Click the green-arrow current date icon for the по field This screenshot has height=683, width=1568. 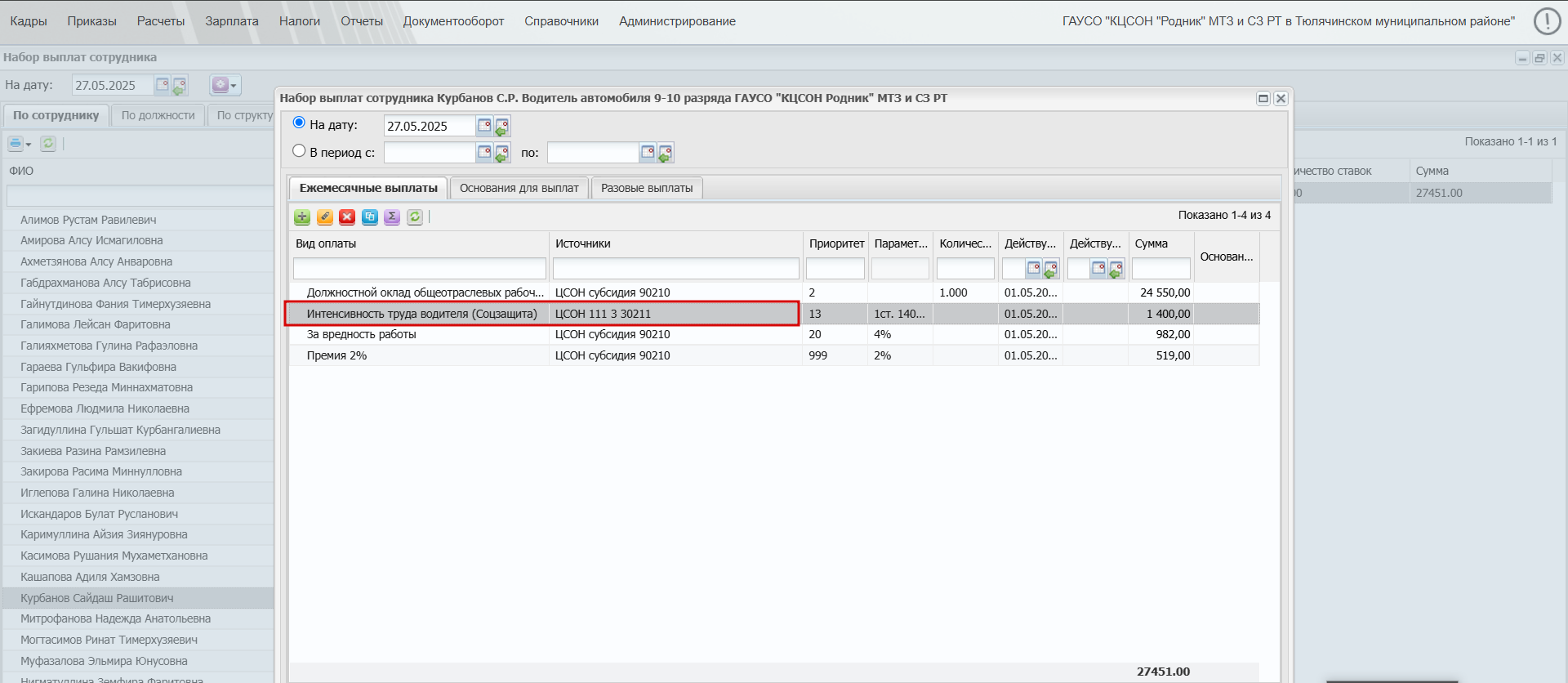click(666, 153)
